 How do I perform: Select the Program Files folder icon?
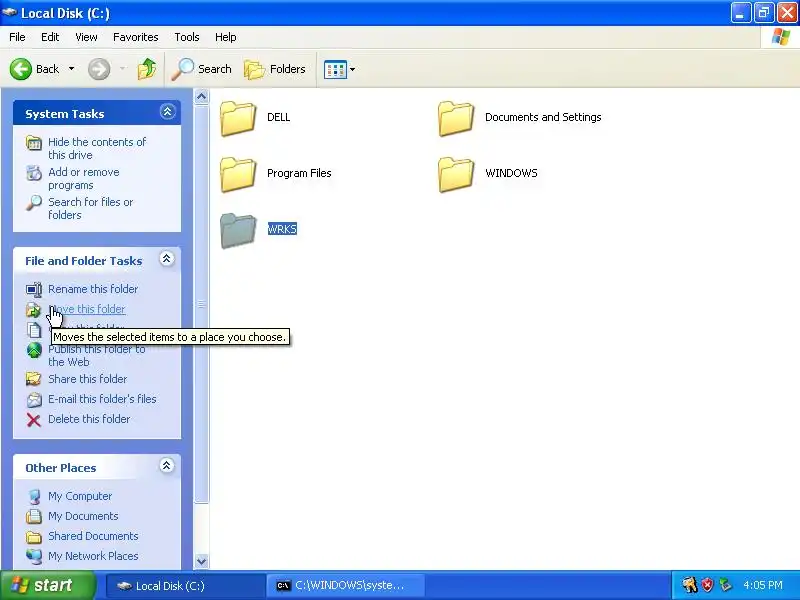(238, 174)
